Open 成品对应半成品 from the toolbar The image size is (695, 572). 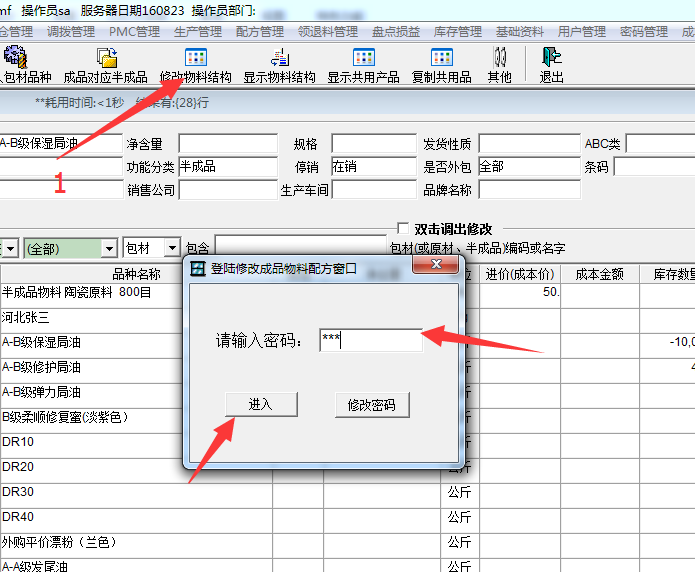pos(105,65)
